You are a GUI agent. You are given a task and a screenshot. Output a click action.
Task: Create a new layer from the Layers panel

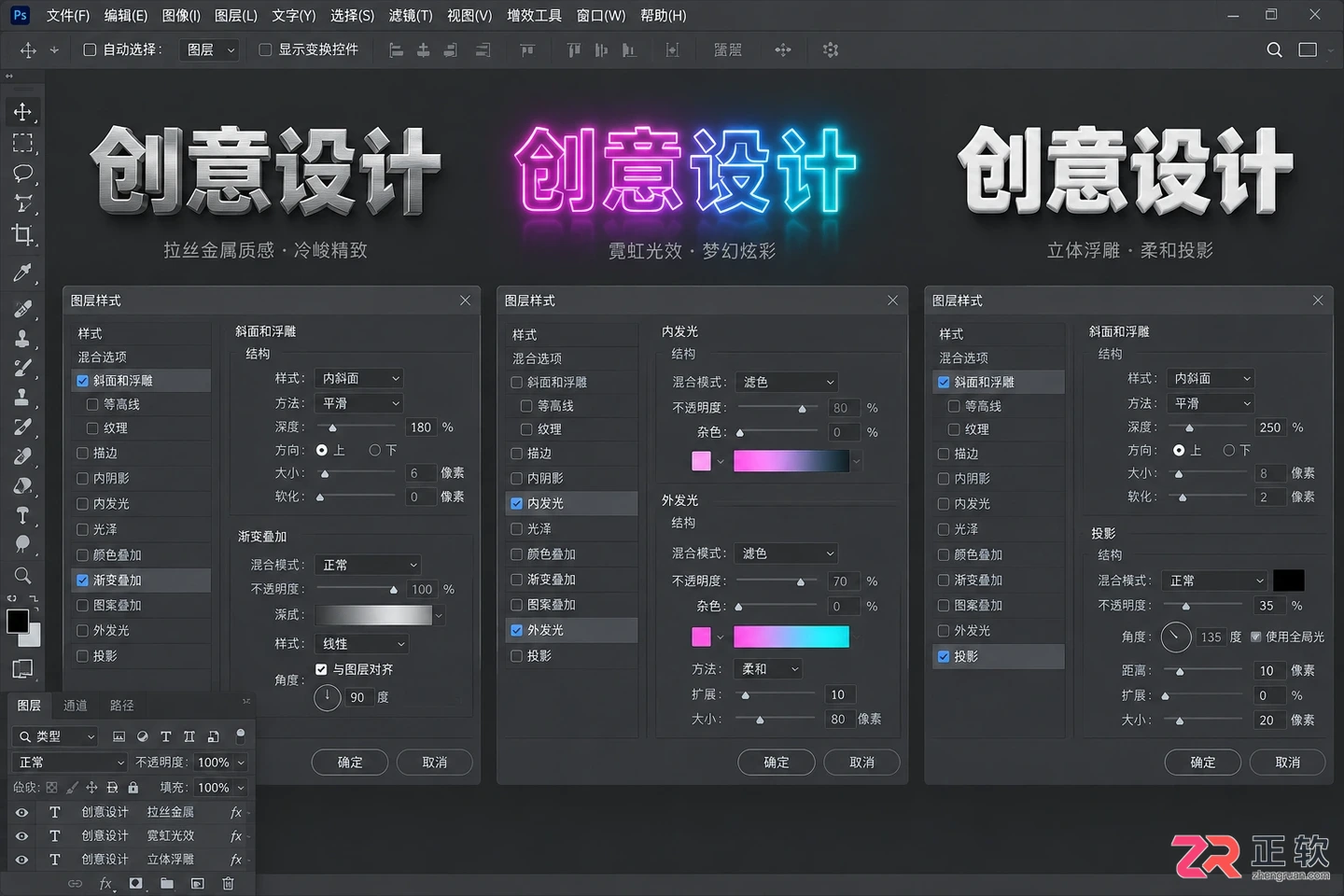[x=198, y=883]
